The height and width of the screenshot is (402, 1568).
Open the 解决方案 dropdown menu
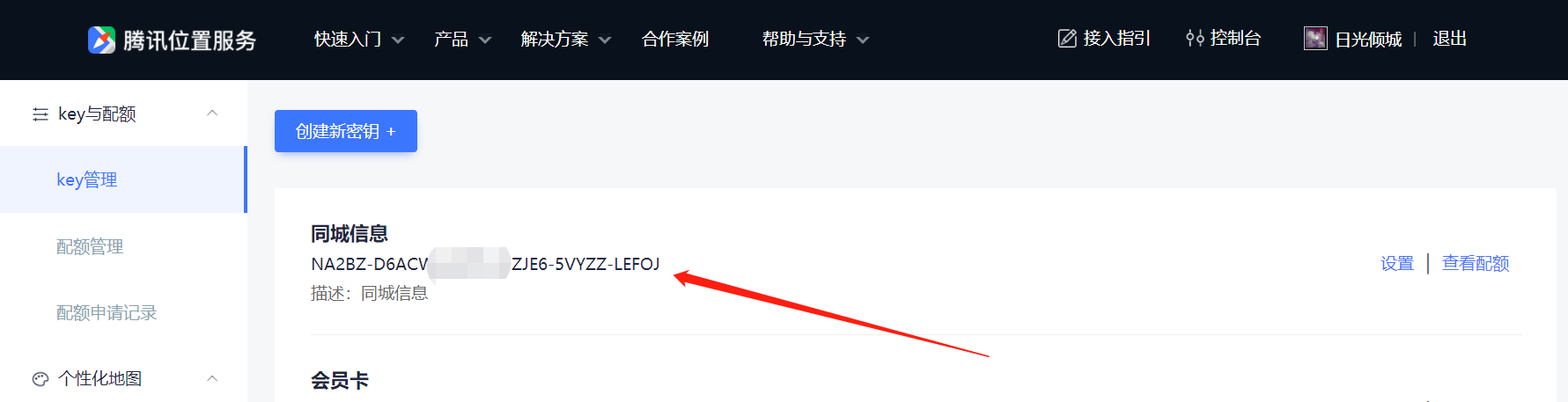click(x=565, y=40)
